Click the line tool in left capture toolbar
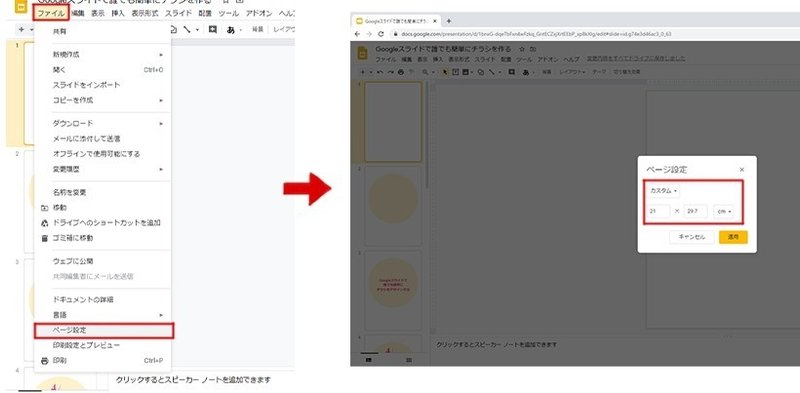Viewport: 800px width, 393px height. click(187, 30)
